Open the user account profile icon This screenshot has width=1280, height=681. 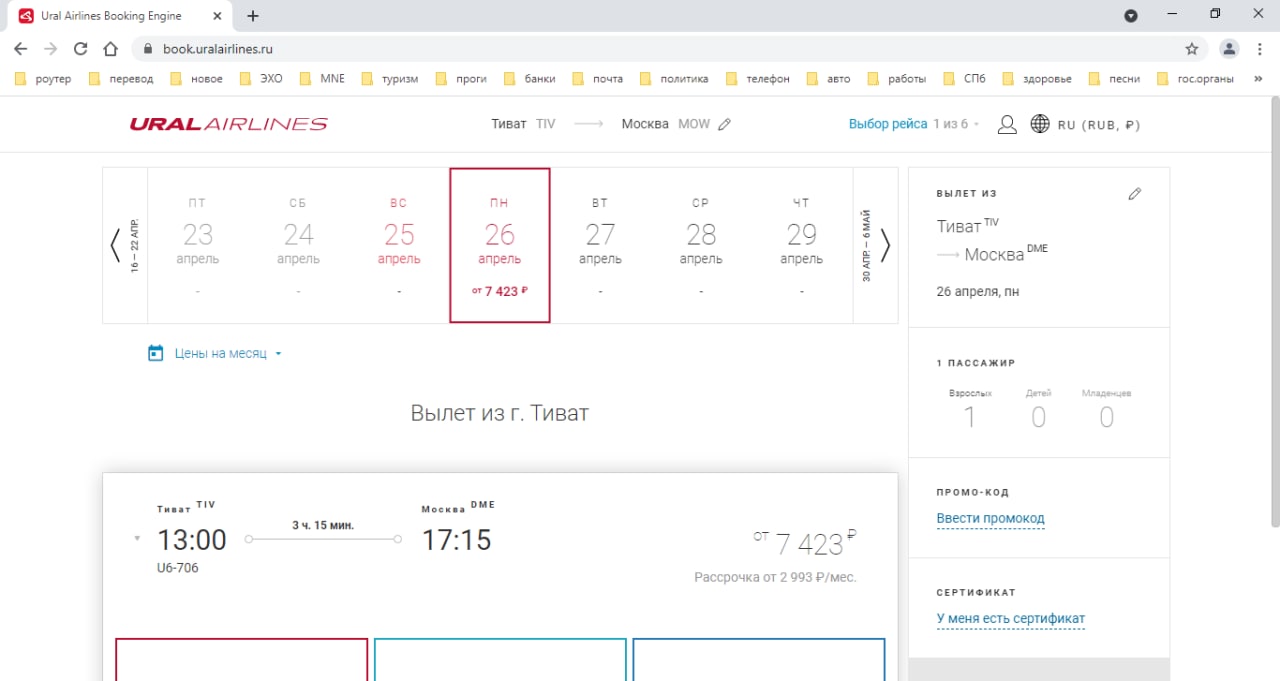coord(1008,124)
